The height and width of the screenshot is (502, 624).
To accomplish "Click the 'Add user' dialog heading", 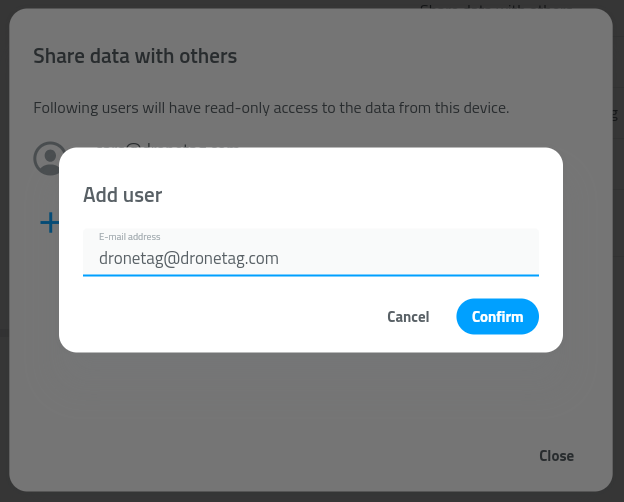I will 123,195.
